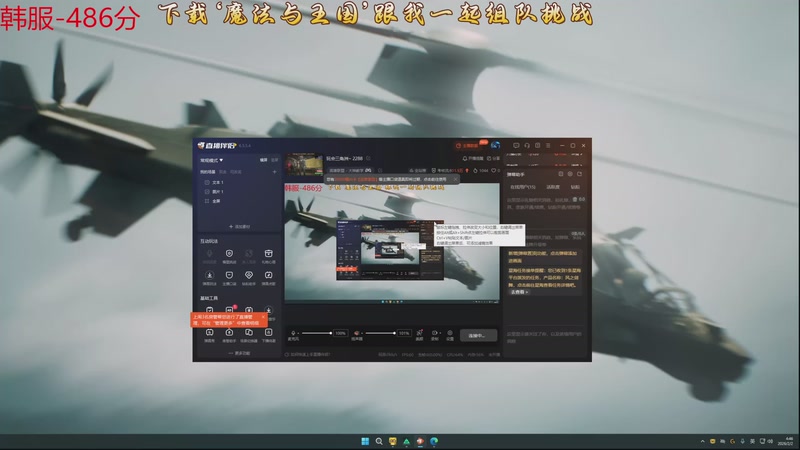The height and width of the screenshot is (450, 800).
Task: Open the game category selector
Action: coord(350,170)
